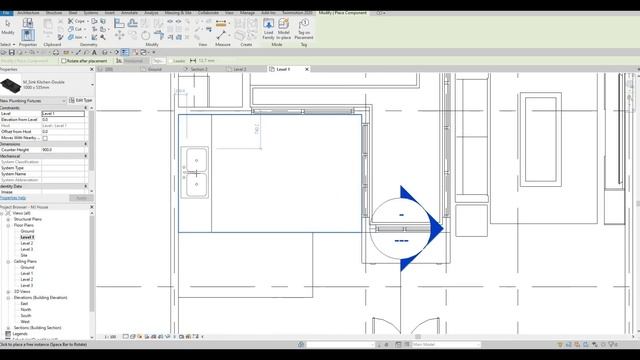This screenshot has width=640, height=360.
Task: Click the Measure Between Two References icon
Action: [x=221, y=35]
